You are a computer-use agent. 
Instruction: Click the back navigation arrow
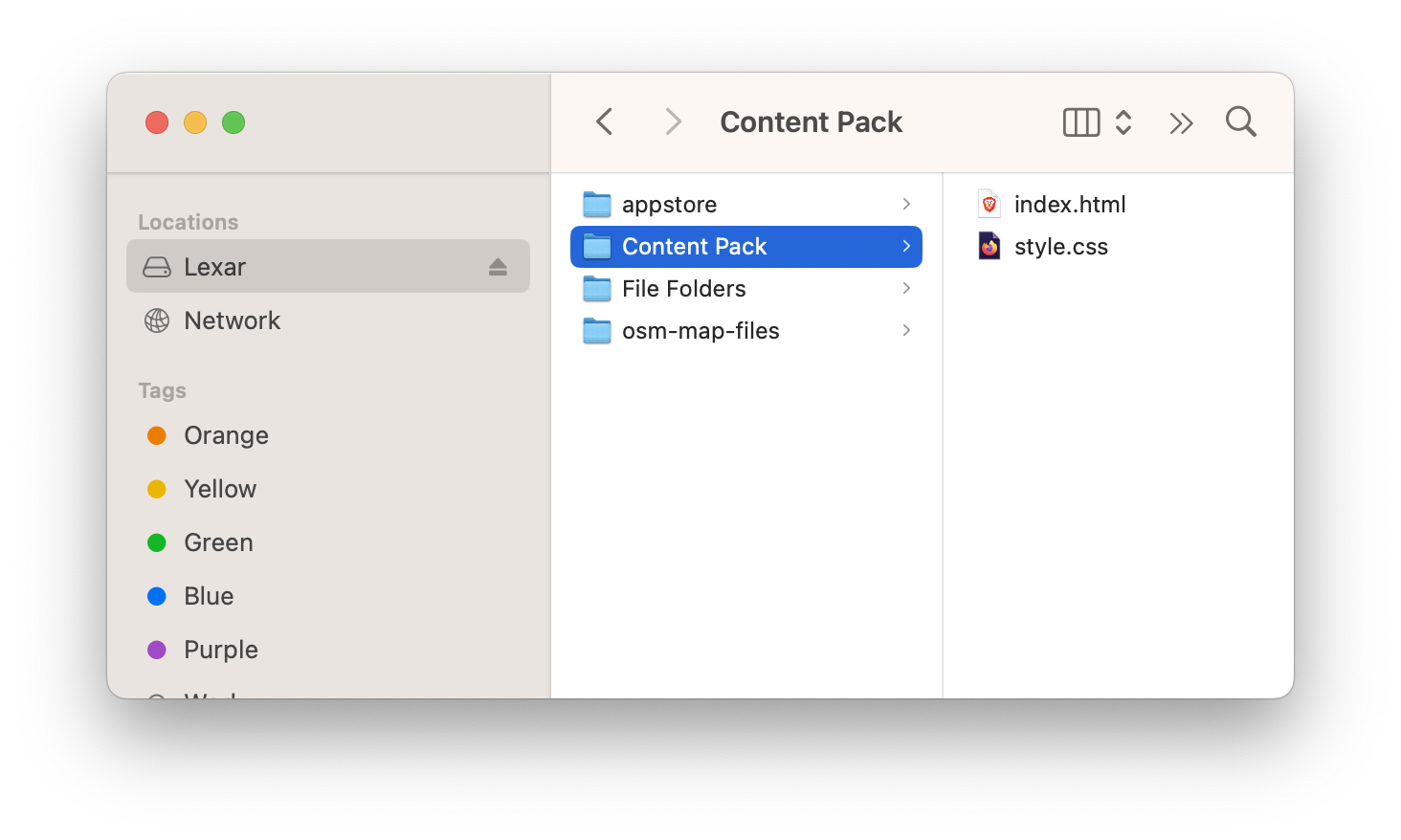coord(605,122)
